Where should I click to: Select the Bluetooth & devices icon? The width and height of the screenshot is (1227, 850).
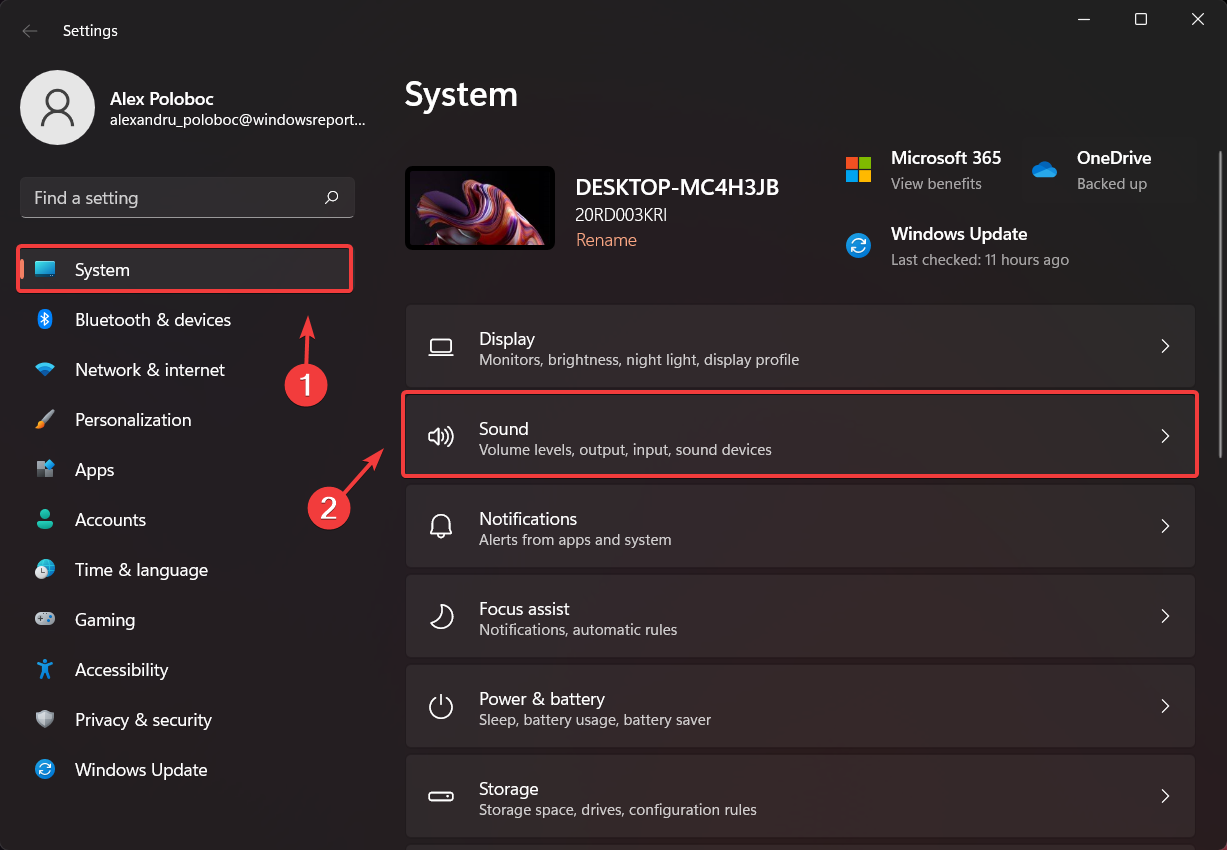tap(45, 319)
